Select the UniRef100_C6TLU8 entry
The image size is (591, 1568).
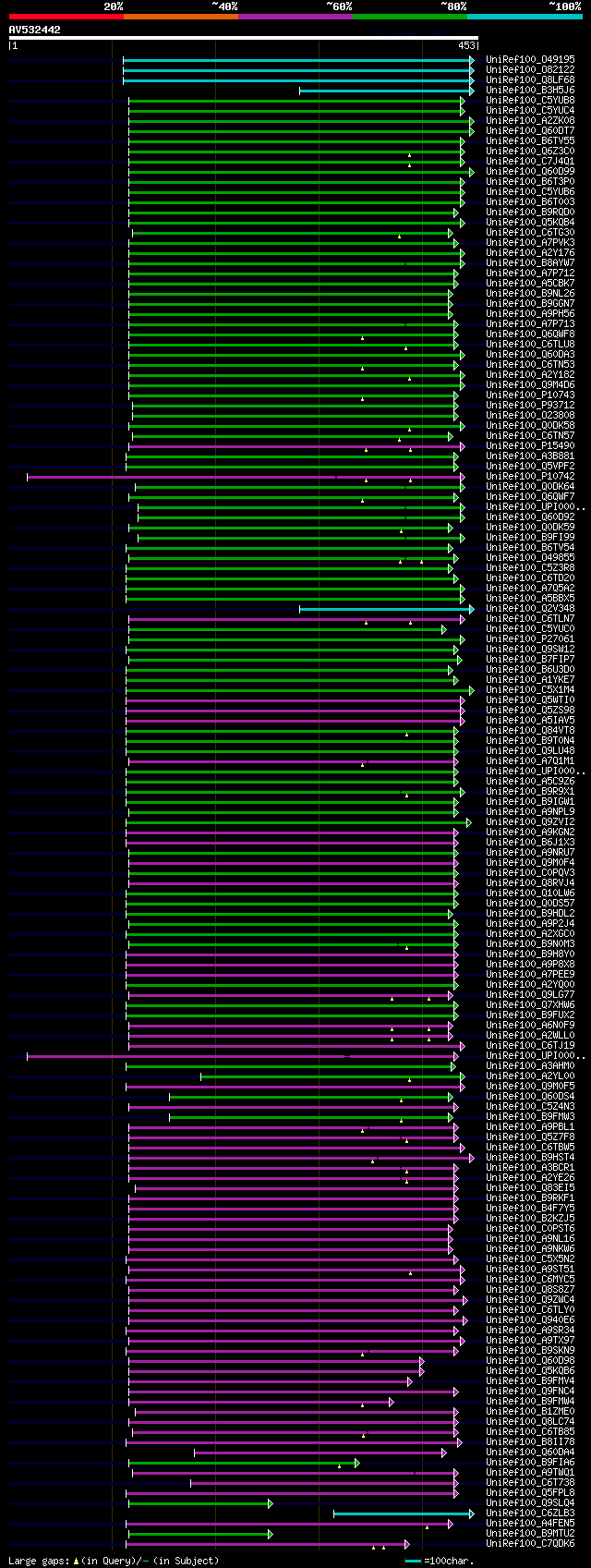[530, 345]
